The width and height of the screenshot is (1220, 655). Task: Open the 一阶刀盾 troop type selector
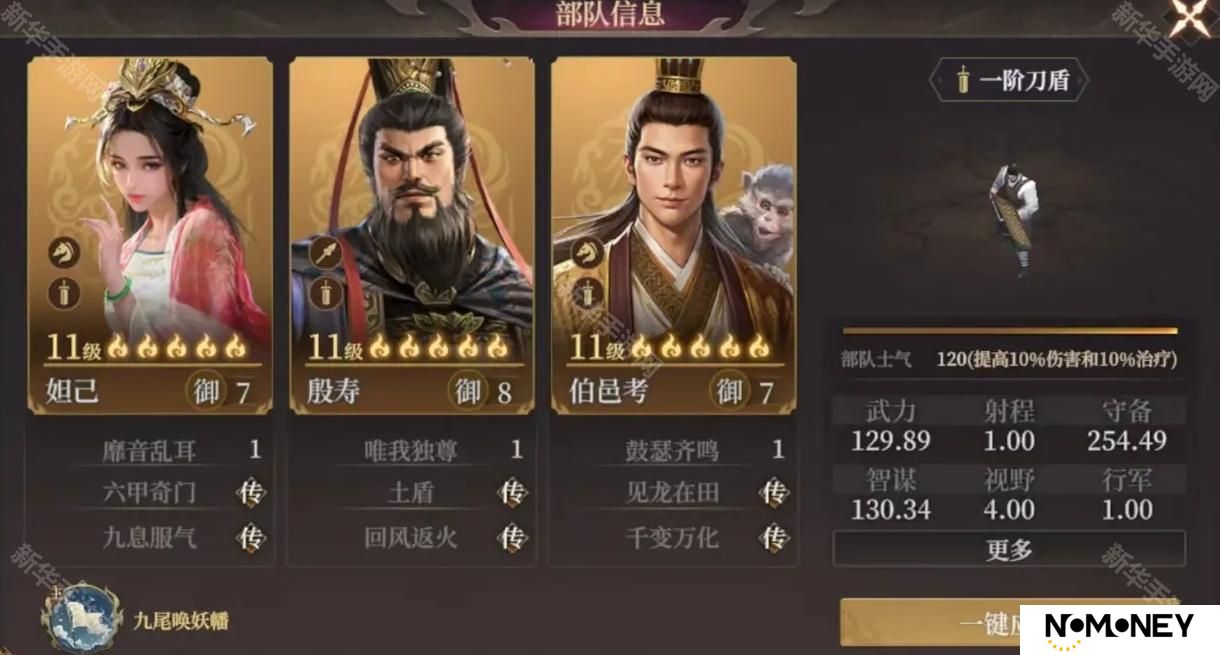1010,81
